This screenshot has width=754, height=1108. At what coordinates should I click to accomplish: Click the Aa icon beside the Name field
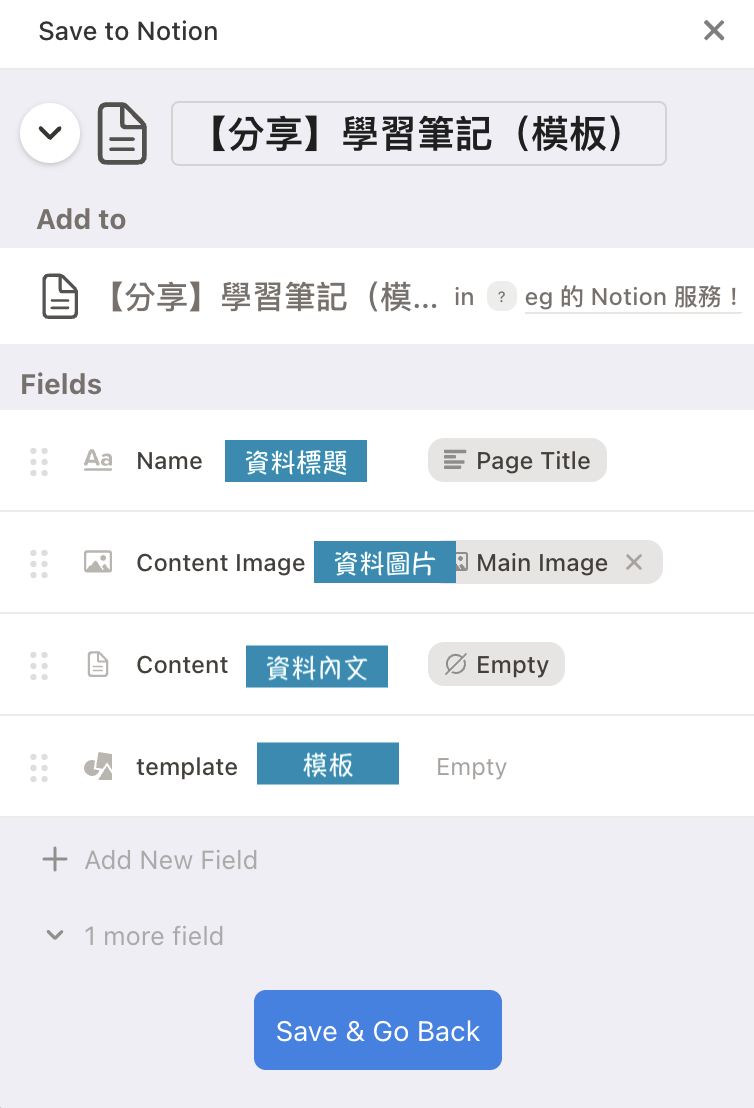[x=97, y=461]
